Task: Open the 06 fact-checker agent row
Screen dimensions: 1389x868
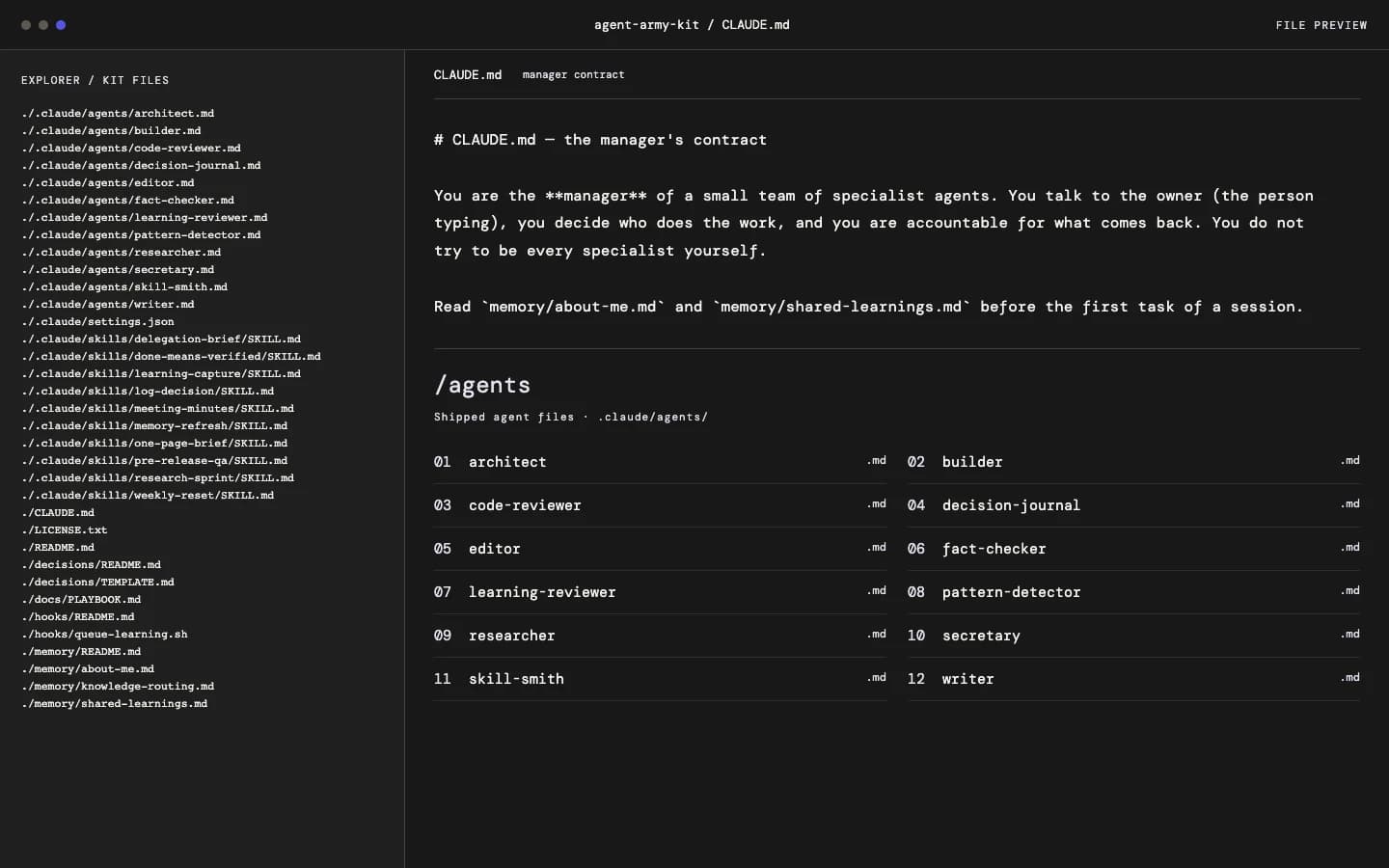Action: point(1133,549)
